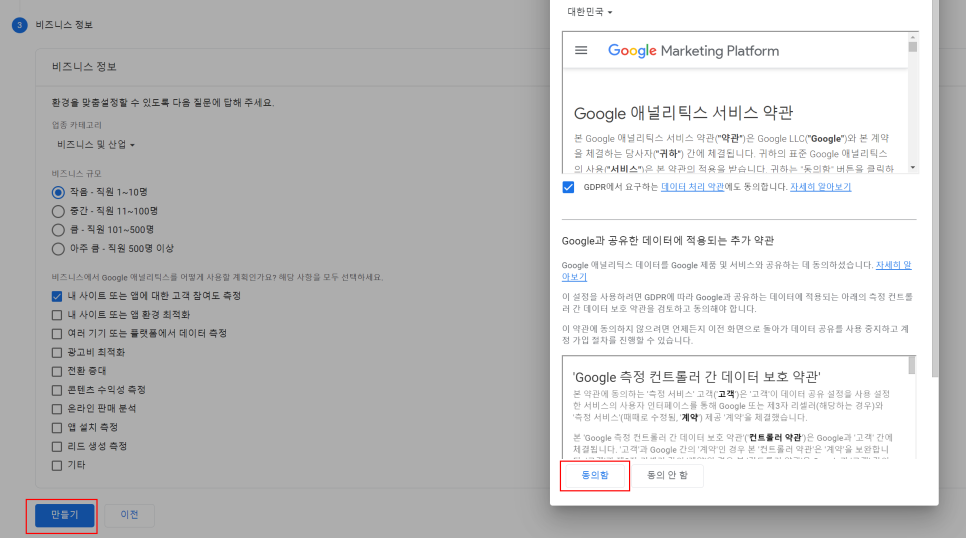Check the 콘텐츠 수익성 측정 checkbox
The width and height of the screenshot is (966, 538).
pos(57,390)
